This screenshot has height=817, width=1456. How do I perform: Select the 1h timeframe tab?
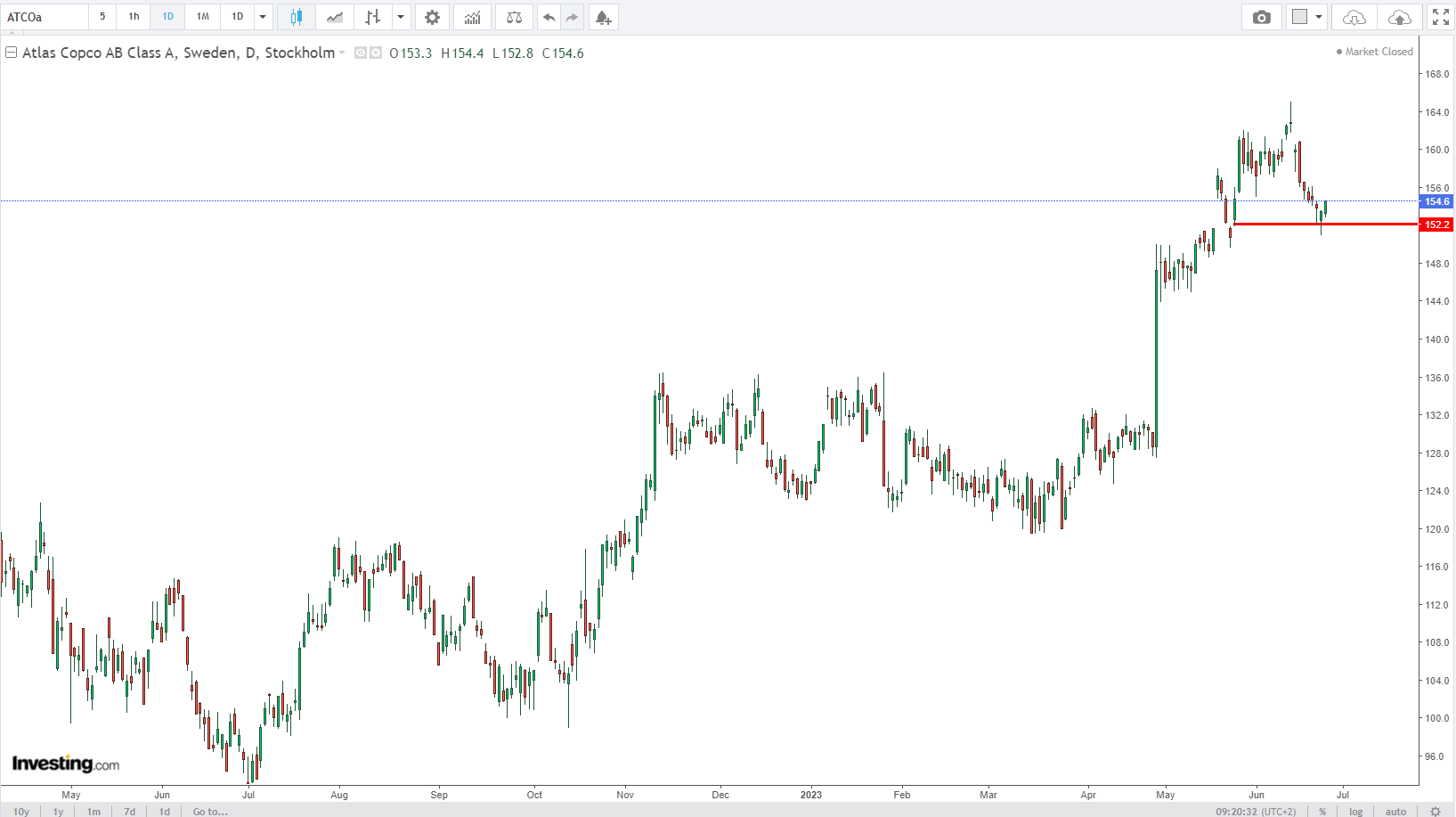point(133,17)
